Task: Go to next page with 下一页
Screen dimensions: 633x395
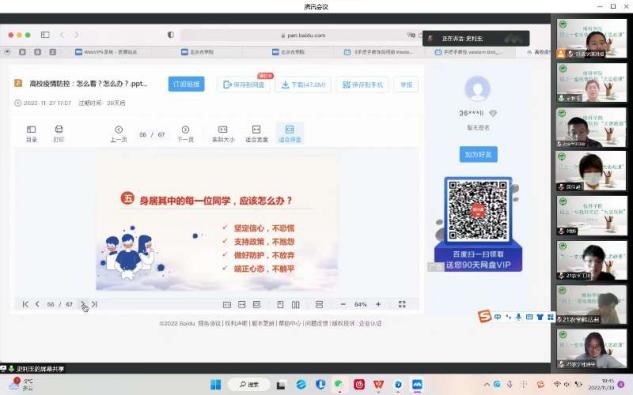Action: [x=185, y=133]
